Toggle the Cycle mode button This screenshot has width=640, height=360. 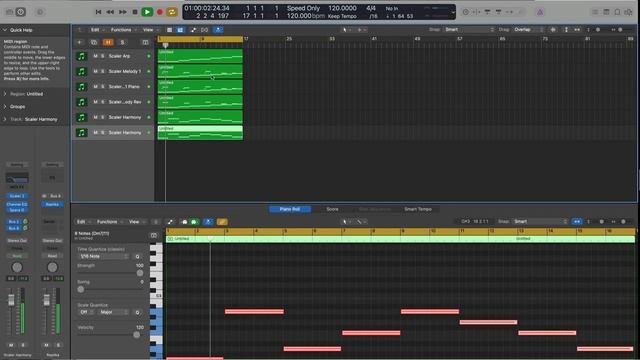point(172,12)
